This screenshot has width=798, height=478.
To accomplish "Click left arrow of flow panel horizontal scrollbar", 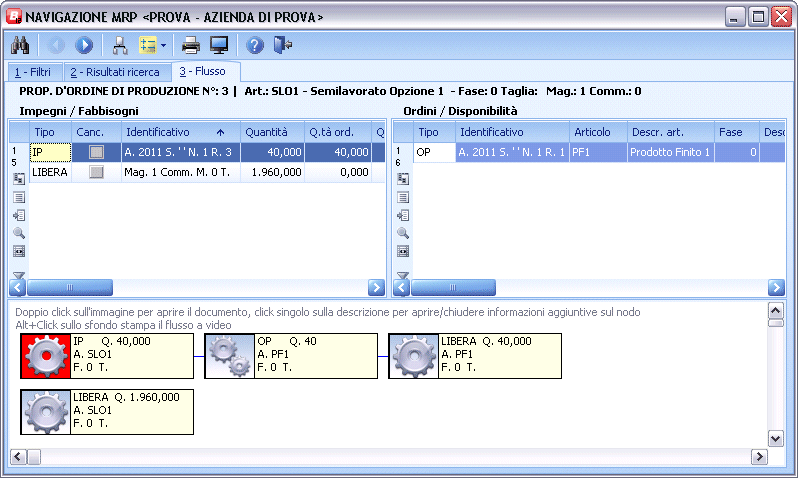I will (x=18, y=457).
